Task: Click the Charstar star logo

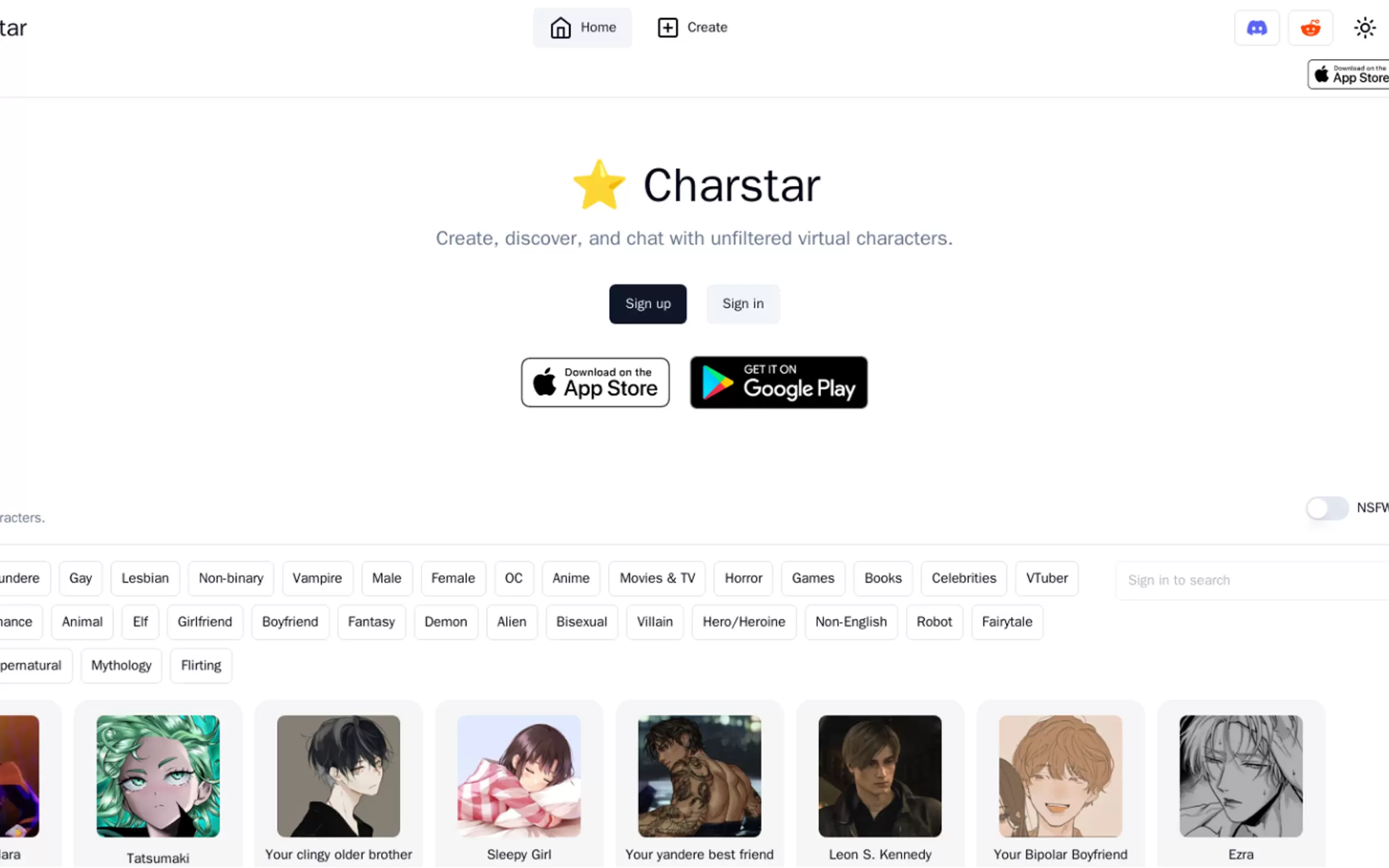Action: (x=599, y=185)
